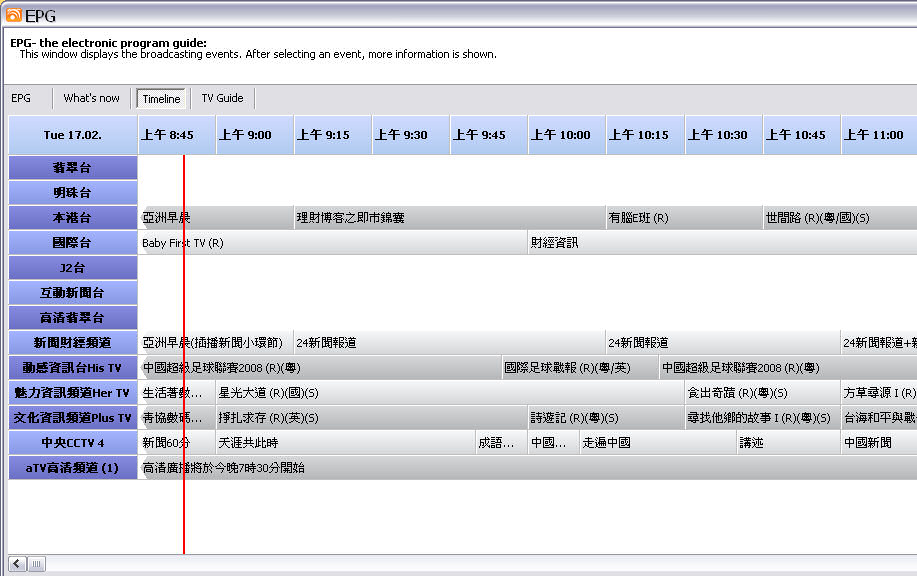Select the J2台 channel row header
This screenshot has height=576, width=917.
pyautogui.click(x=73, y=268)
